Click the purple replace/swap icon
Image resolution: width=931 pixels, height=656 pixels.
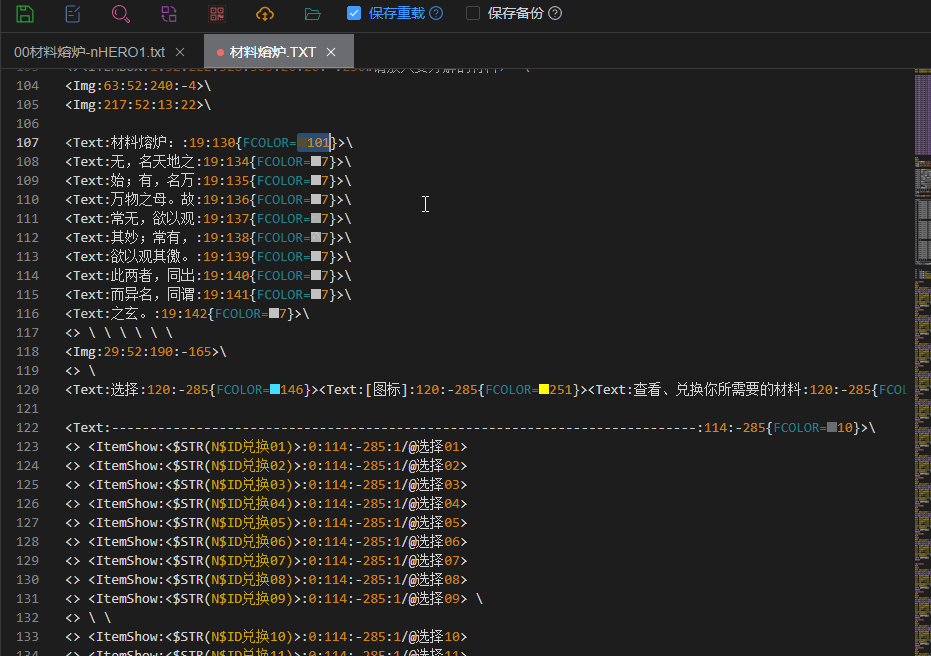click(x=169, y=14)
